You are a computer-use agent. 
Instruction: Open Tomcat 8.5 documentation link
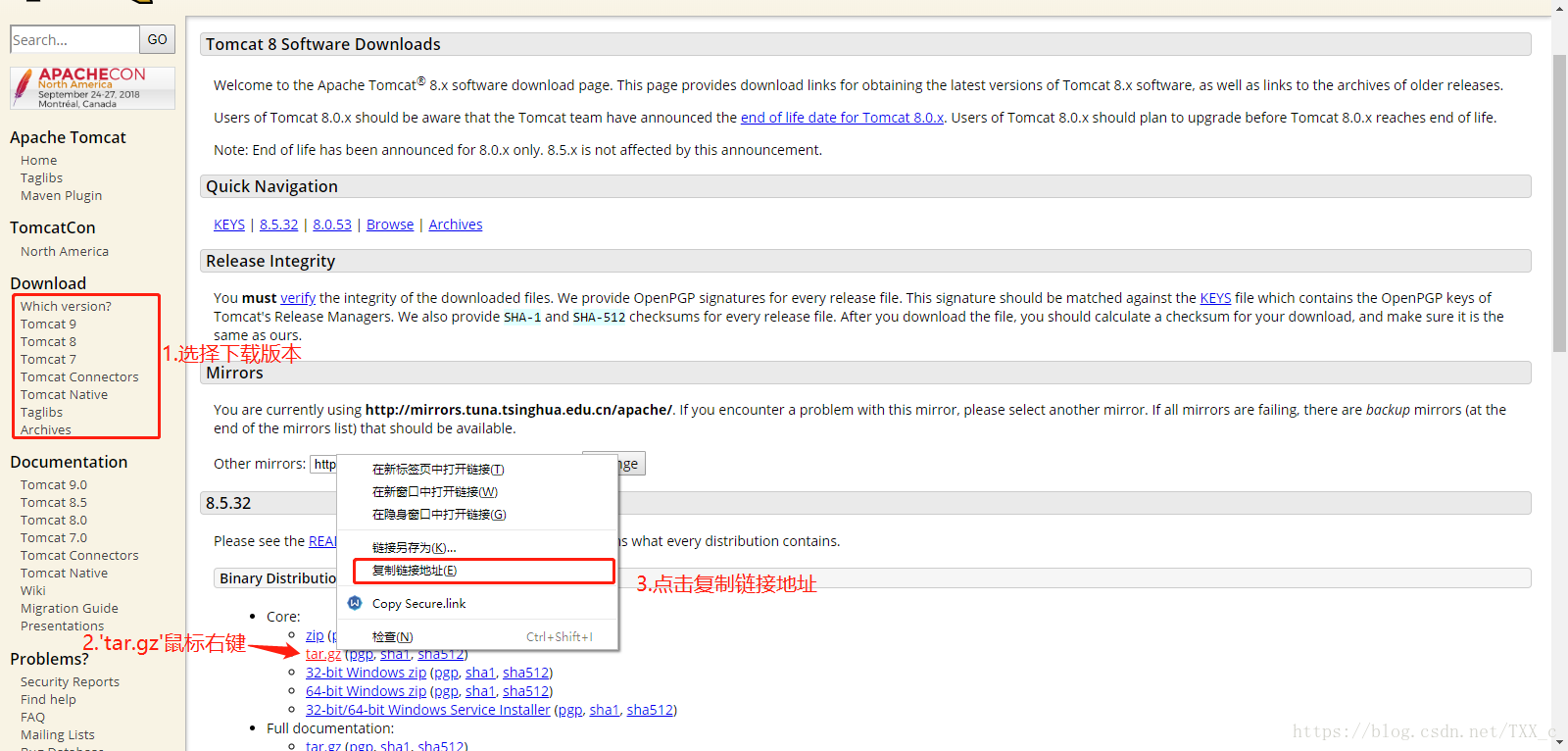point(54,503)
